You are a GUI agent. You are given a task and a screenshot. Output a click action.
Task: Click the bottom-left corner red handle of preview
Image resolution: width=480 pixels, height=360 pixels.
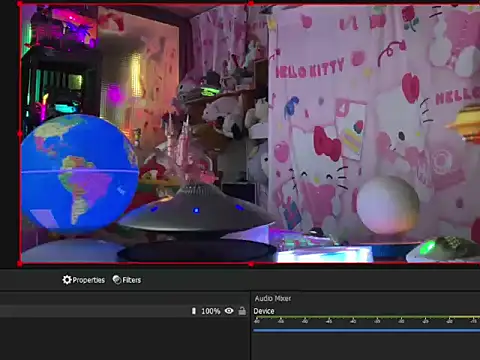point(20,264)
